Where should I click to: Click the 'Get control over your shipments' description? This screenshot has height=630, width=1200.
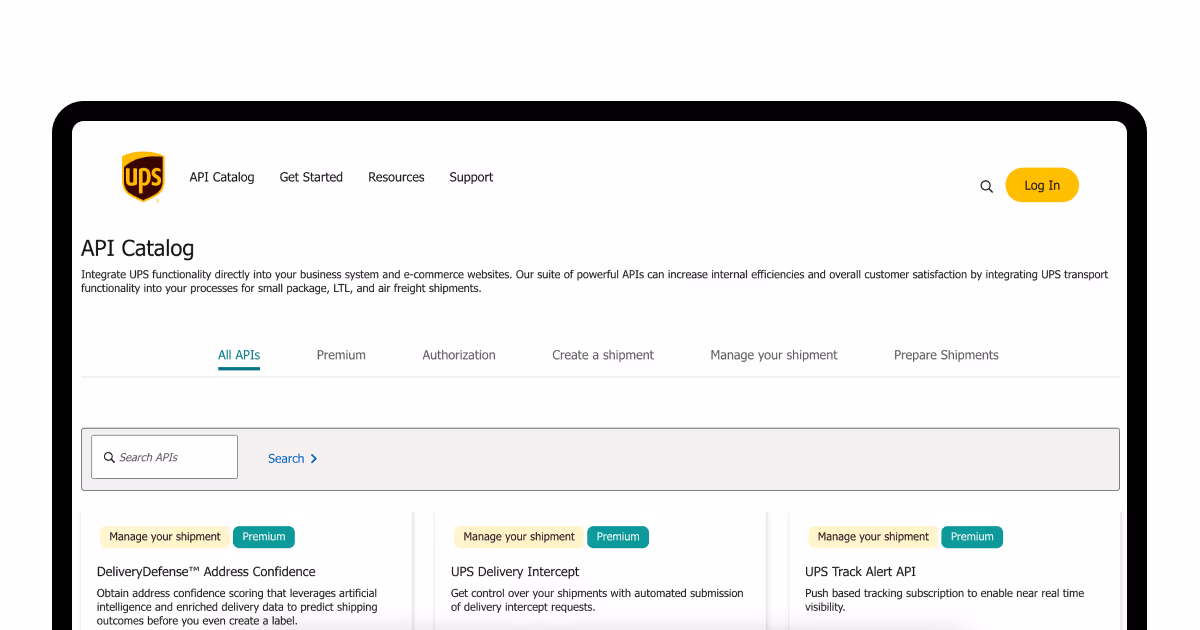[x=597, y=600]
